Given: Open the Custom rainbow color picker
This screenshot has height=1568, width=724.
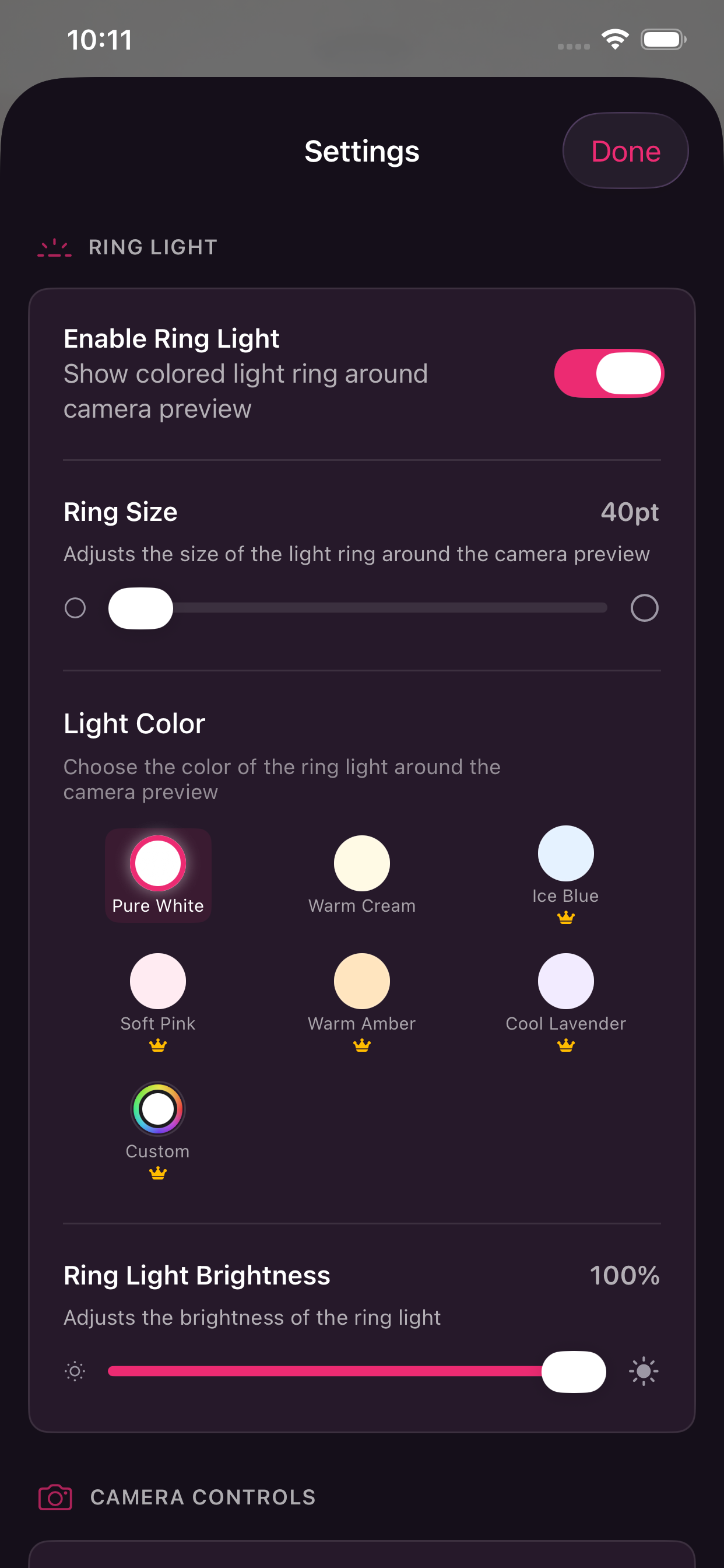Looking at the screenshot, I should 157,1109.
